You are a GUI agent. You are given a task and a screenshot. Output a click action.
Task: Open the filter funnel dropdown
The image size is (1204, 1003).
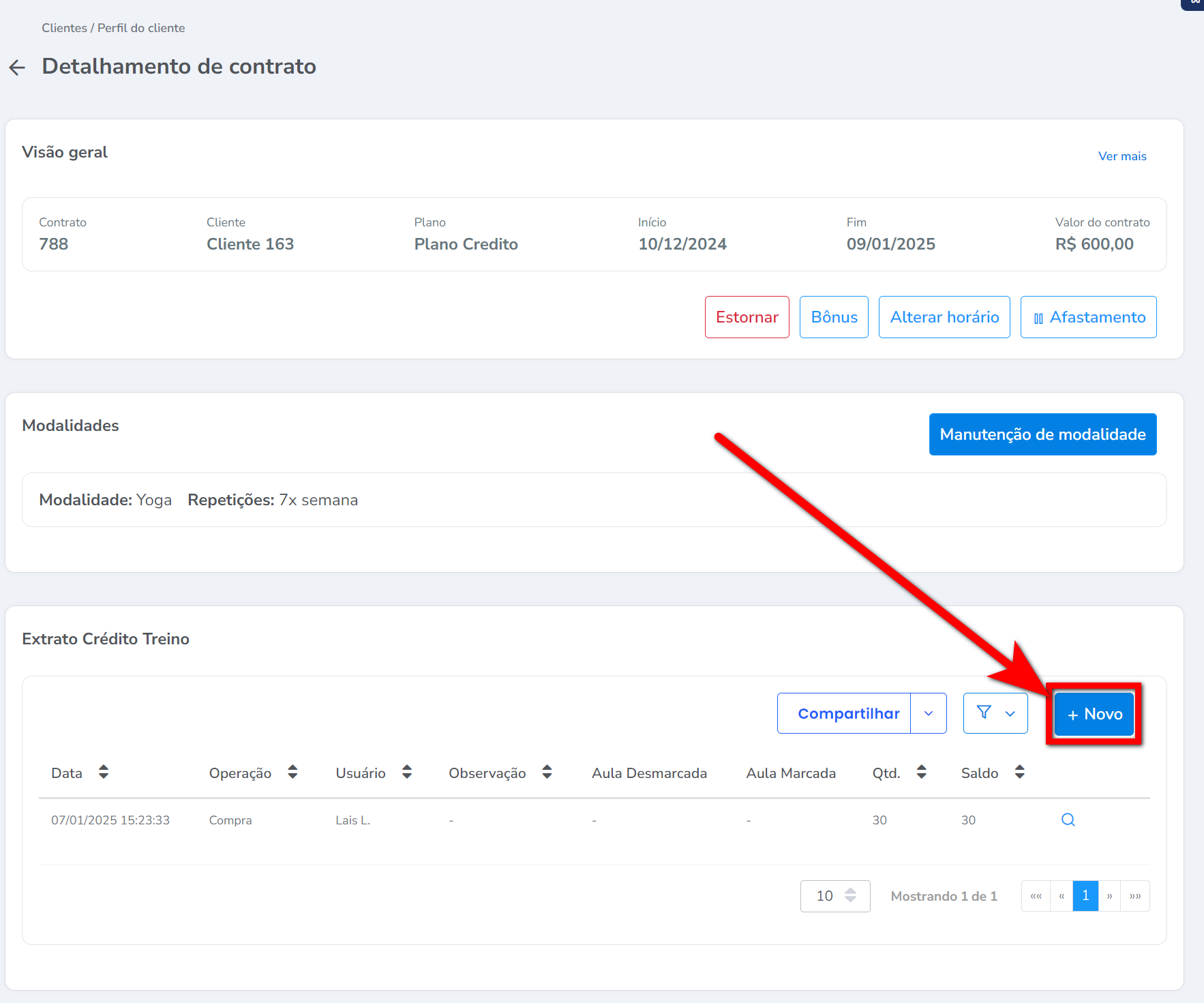[995, 714]
